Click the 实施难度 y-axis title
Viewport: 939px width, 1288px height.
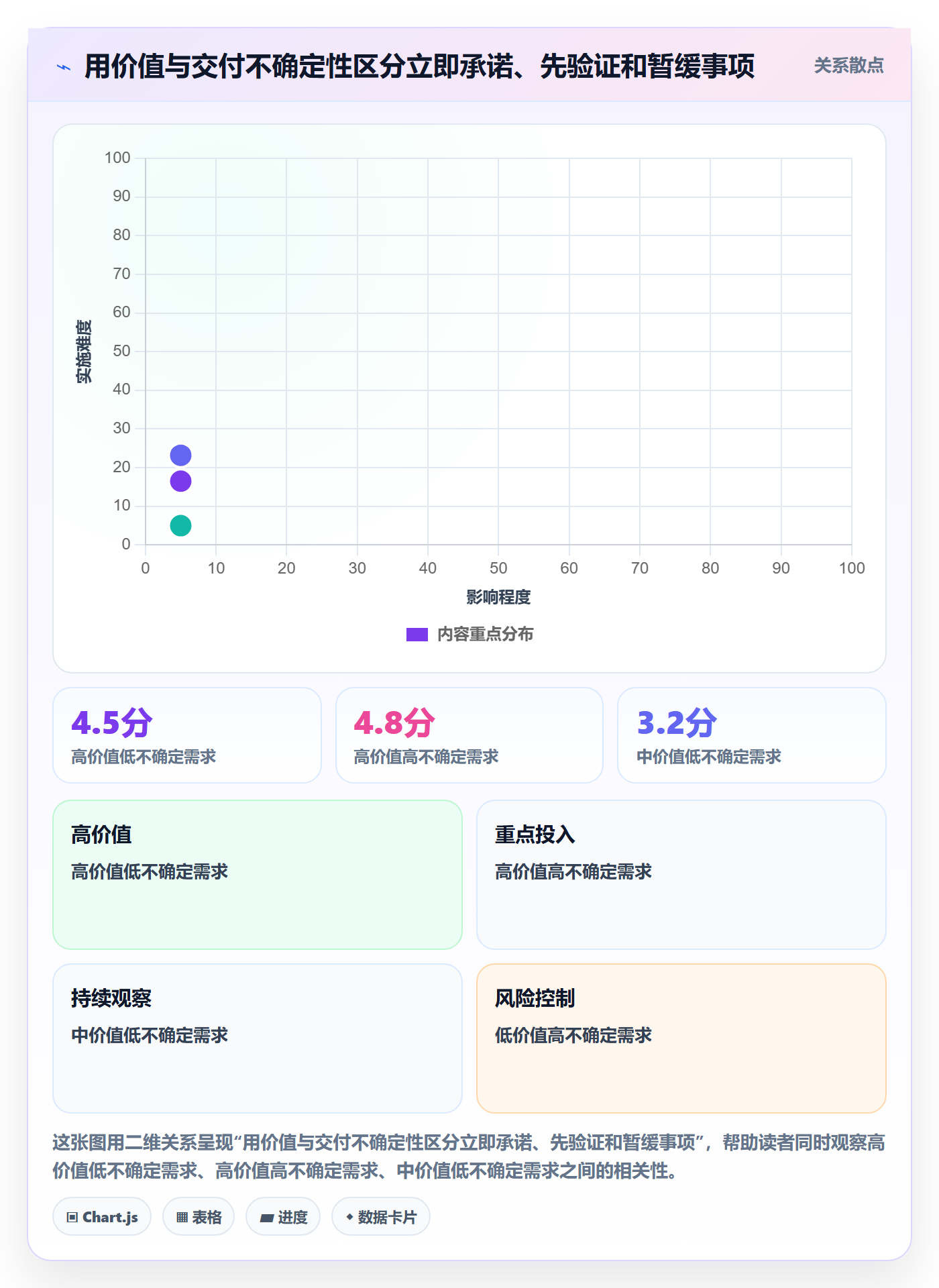pyautogui.click(x=84, y=352)
